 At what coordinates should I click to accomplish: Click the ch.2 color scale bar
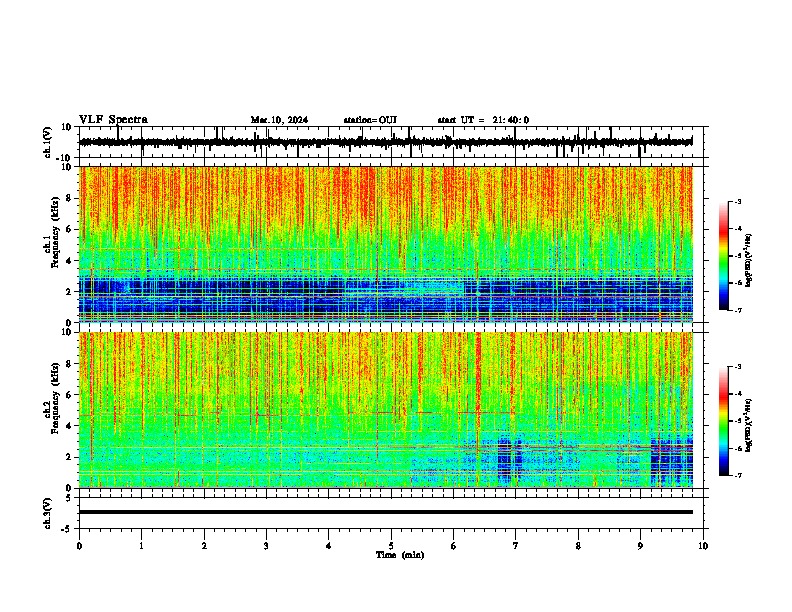[724, 421]
